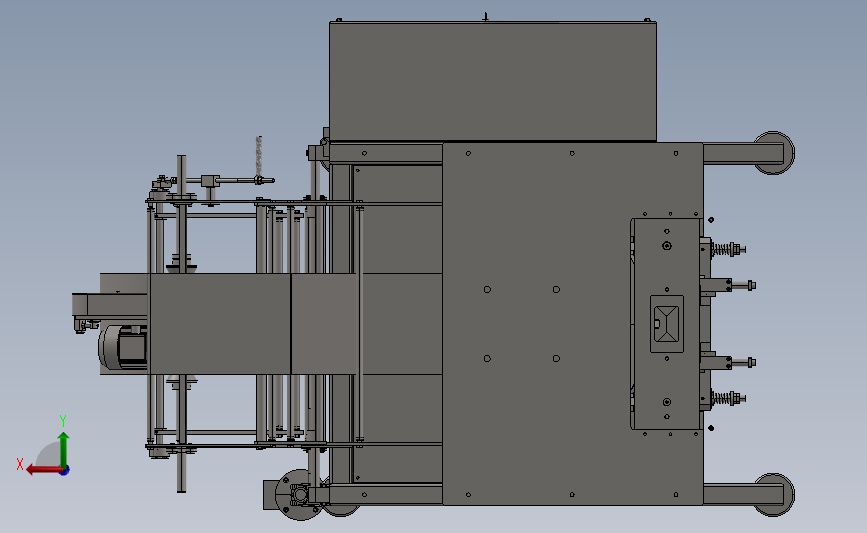Click the blue Z axis dot at triad origin
867x533 pixels.
tap(65, 470)
